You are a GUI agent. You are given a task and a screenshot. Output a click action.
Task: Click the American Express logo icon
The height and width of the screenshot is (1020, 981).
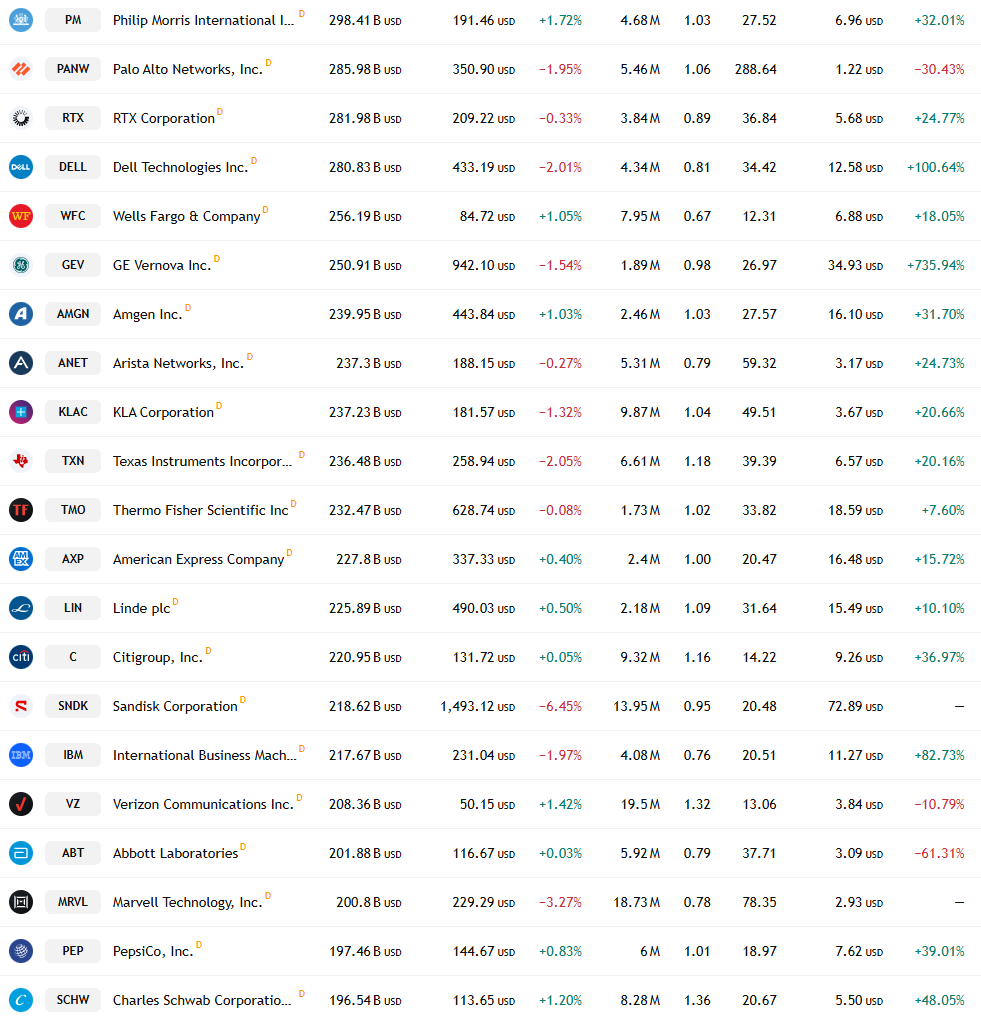(x=21, y=559)
